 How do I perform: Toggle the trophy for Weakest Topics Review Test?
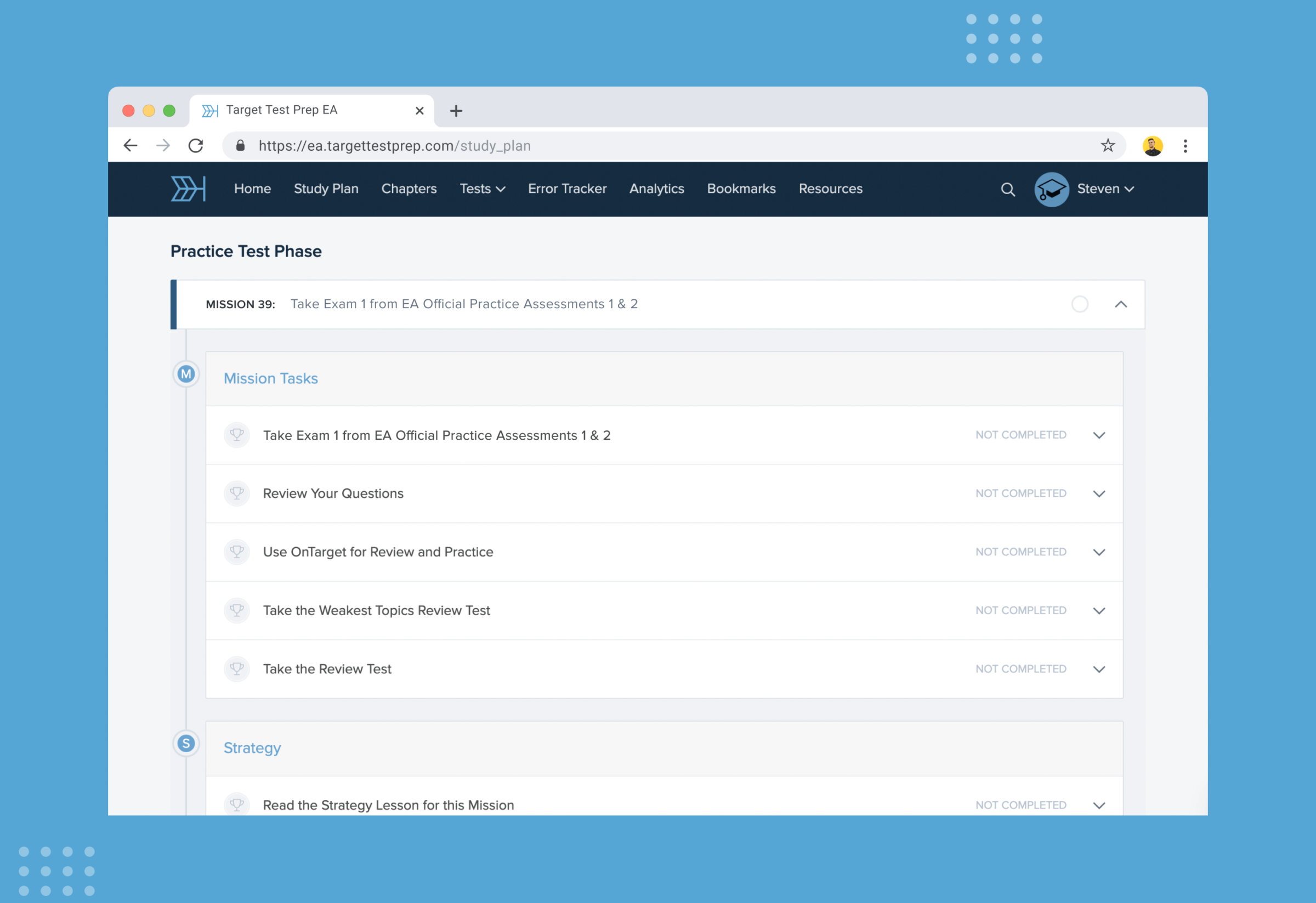pyautogui.click(x=237, y=610)
